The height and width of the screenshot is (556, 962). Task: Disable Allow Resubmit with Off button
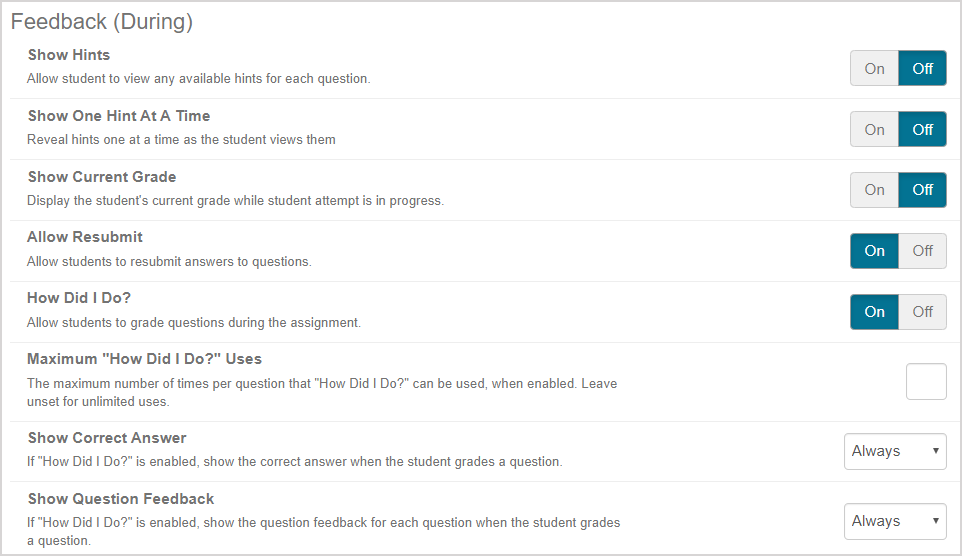pos(922,251)
